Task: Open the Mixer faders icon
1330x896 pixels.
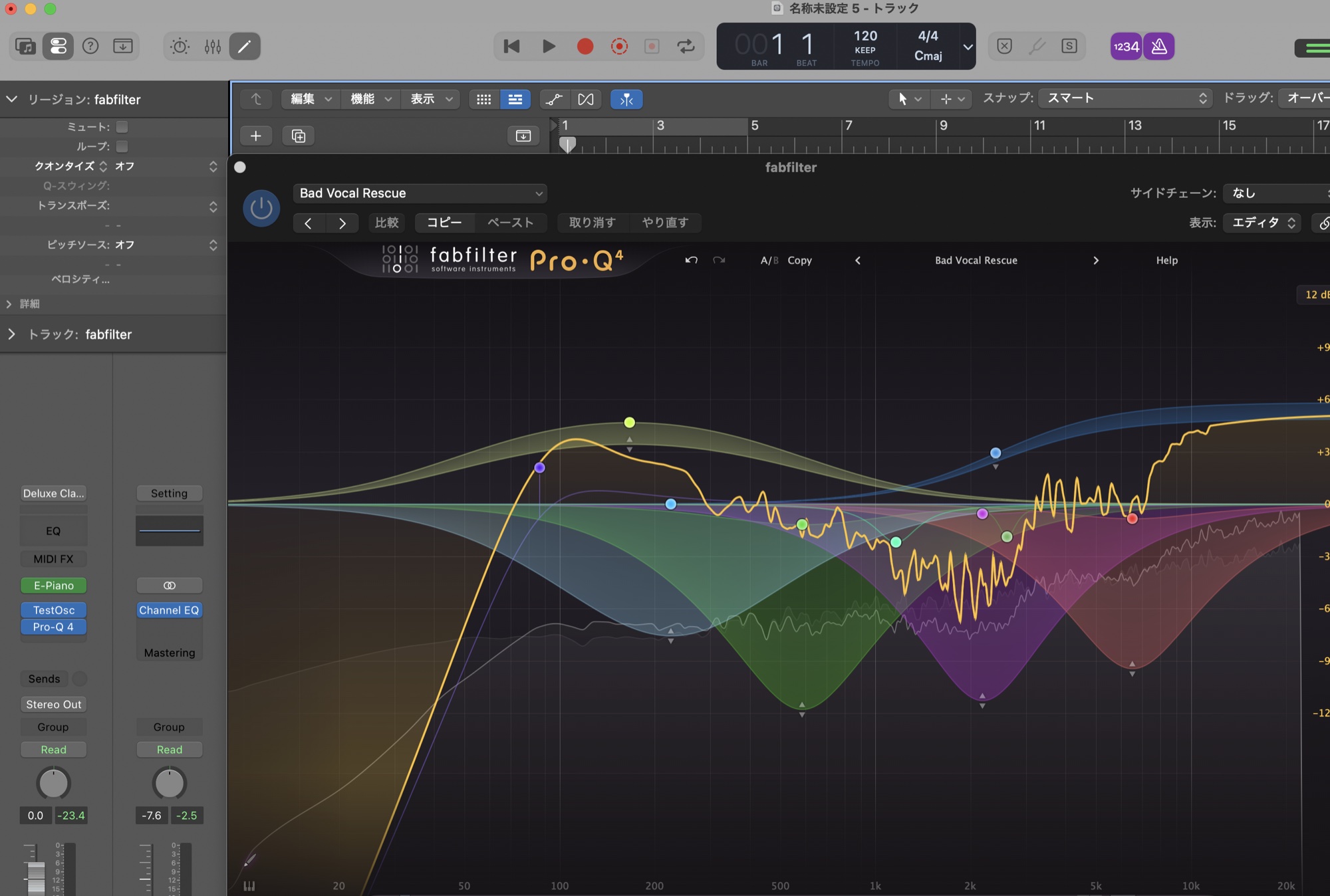Action: coord(213,47)
